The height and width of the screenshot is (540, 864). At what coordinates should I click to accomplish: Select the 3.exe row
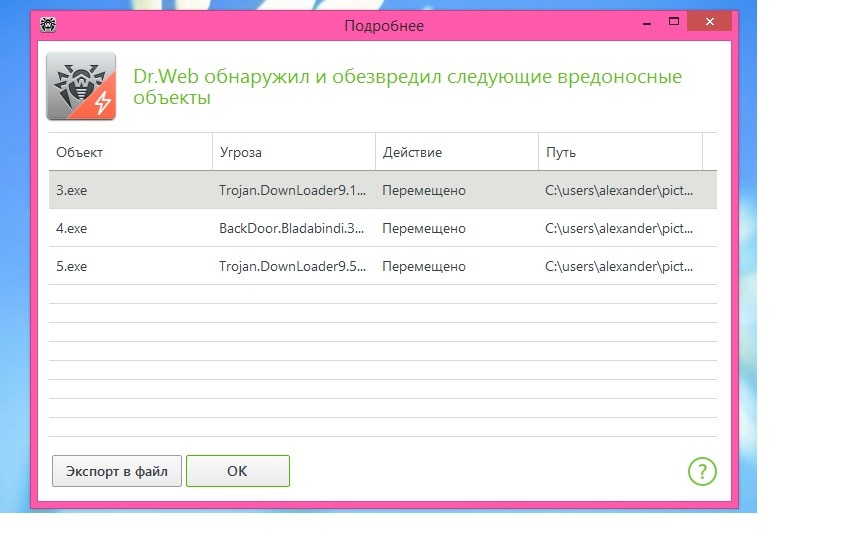coord(383,190)
